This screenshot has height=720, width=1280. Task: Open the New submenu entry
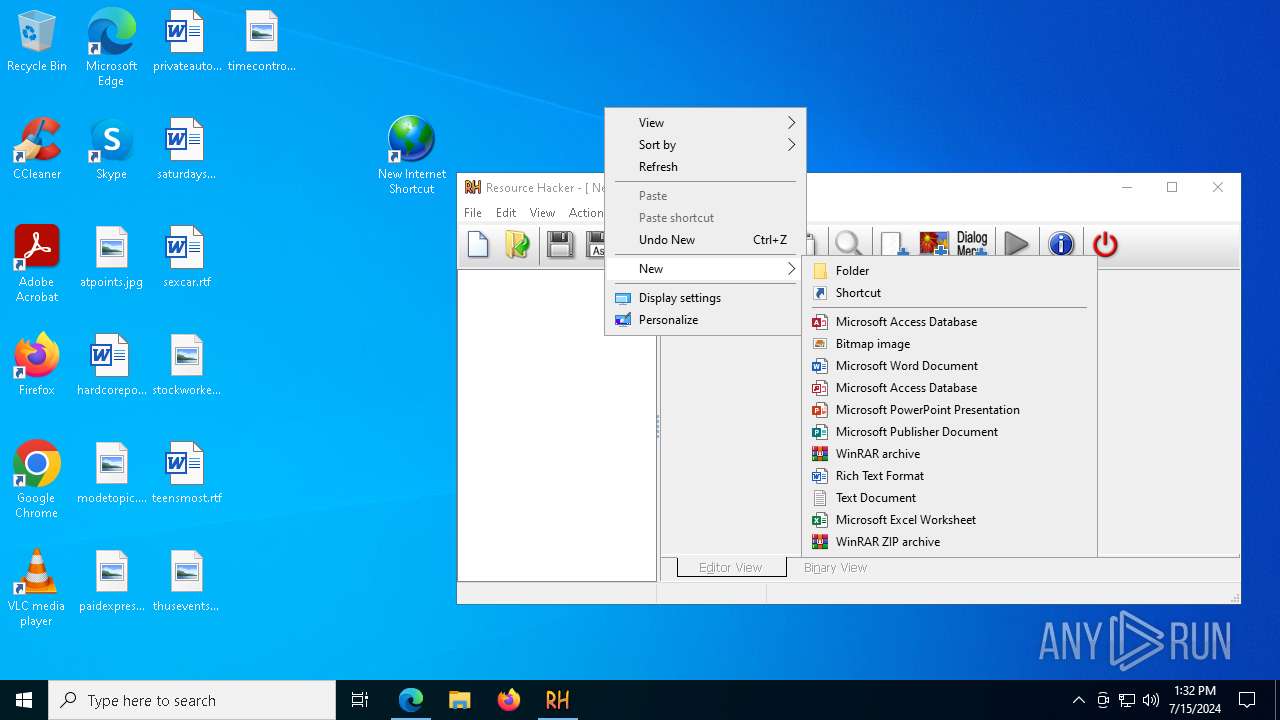click(705, 269)
